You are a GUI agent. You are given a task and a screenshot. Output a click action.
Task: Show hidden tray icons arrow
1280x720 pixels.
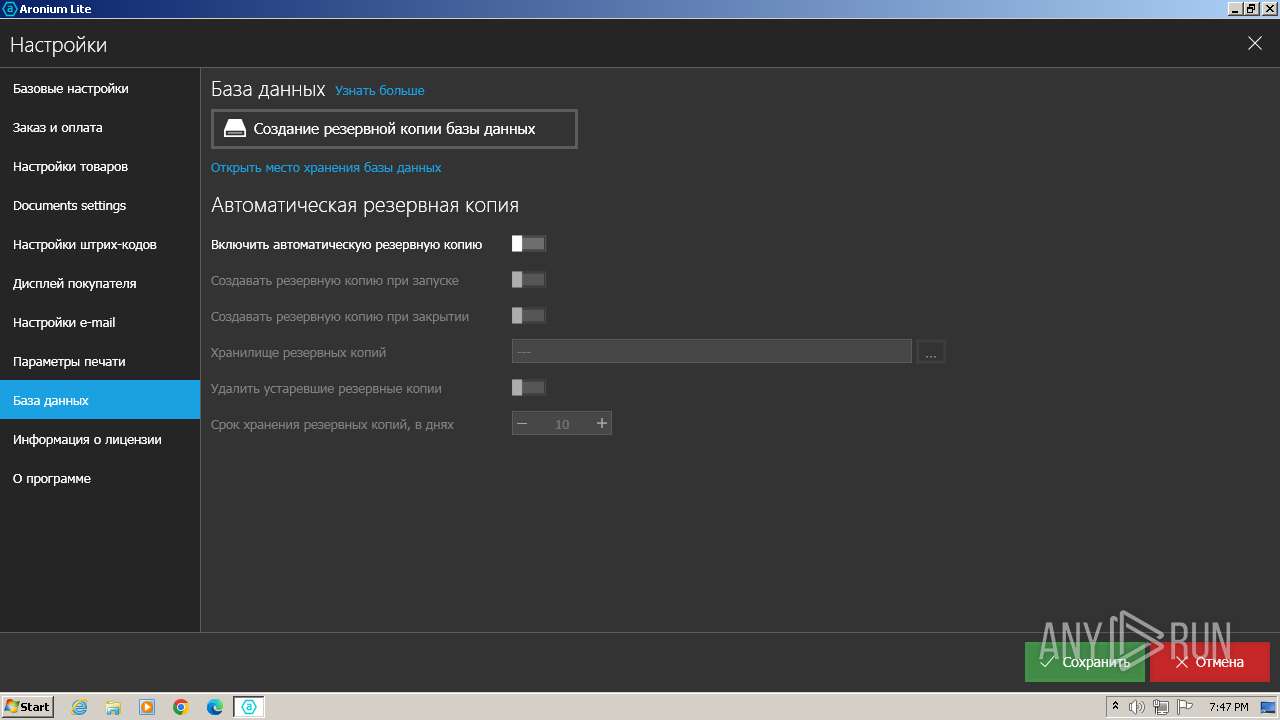click(x=1115, y=707)
